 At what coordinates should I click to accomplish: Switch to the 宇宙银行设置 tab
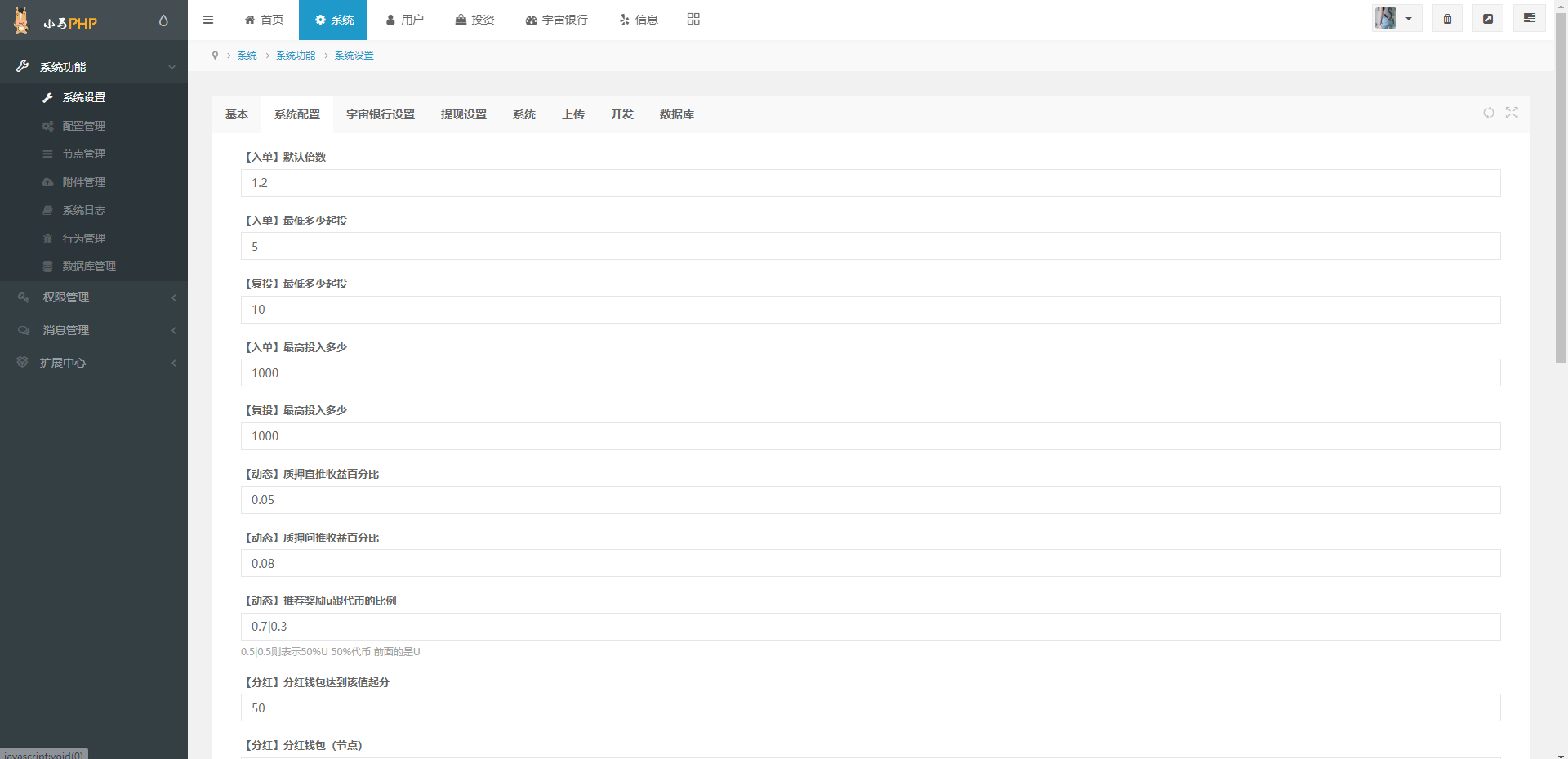381,114
